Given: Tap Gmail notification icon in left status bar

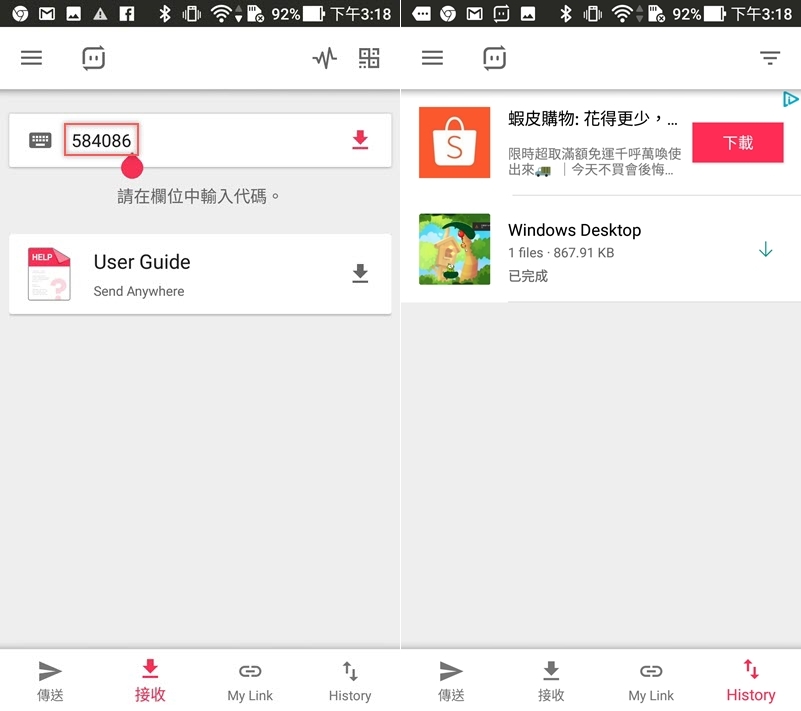Looking at the screenshot, I should 47,14.
